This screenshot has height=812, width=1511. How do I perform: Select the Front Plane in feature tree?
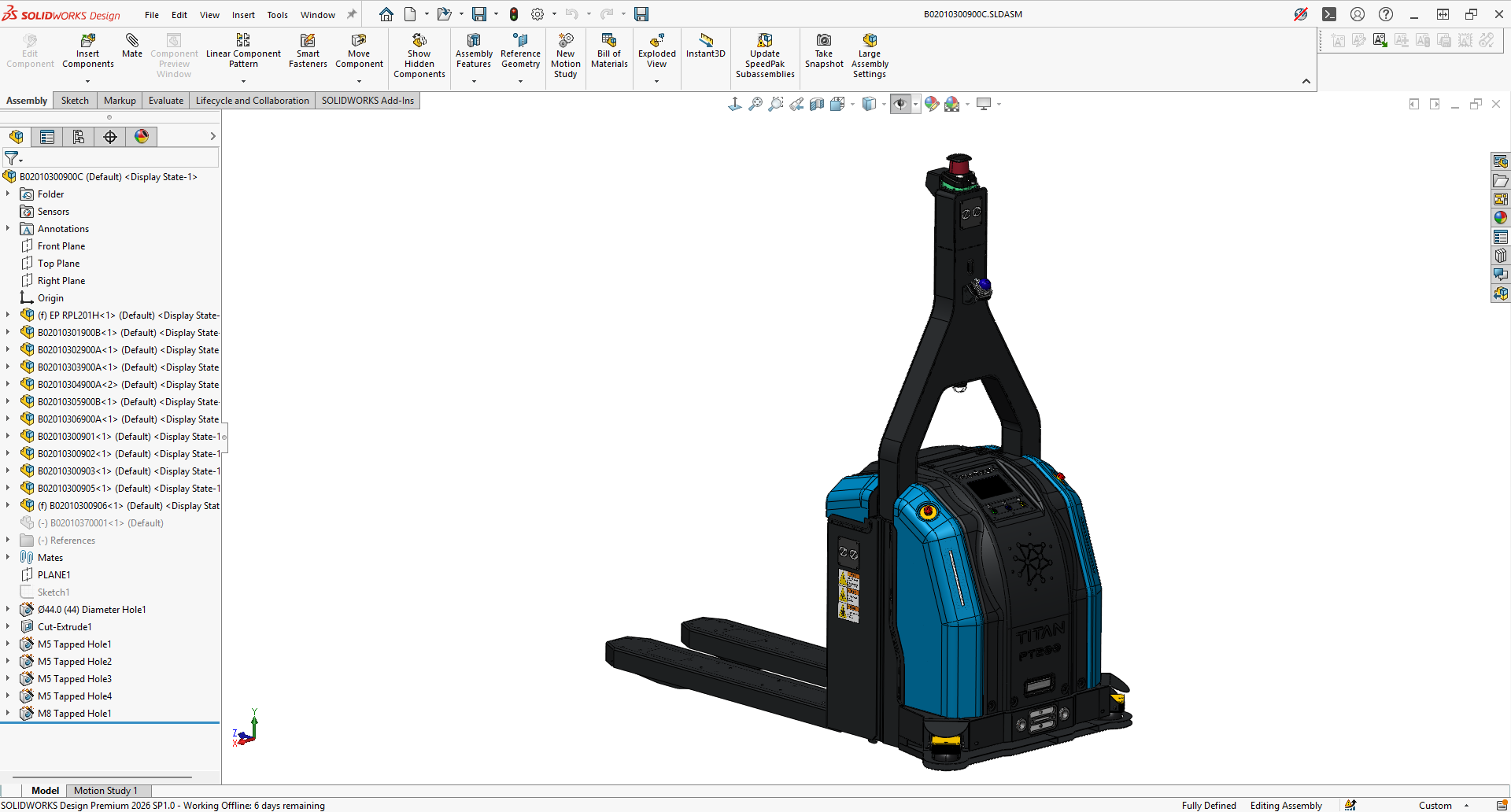tap(61, 246)
